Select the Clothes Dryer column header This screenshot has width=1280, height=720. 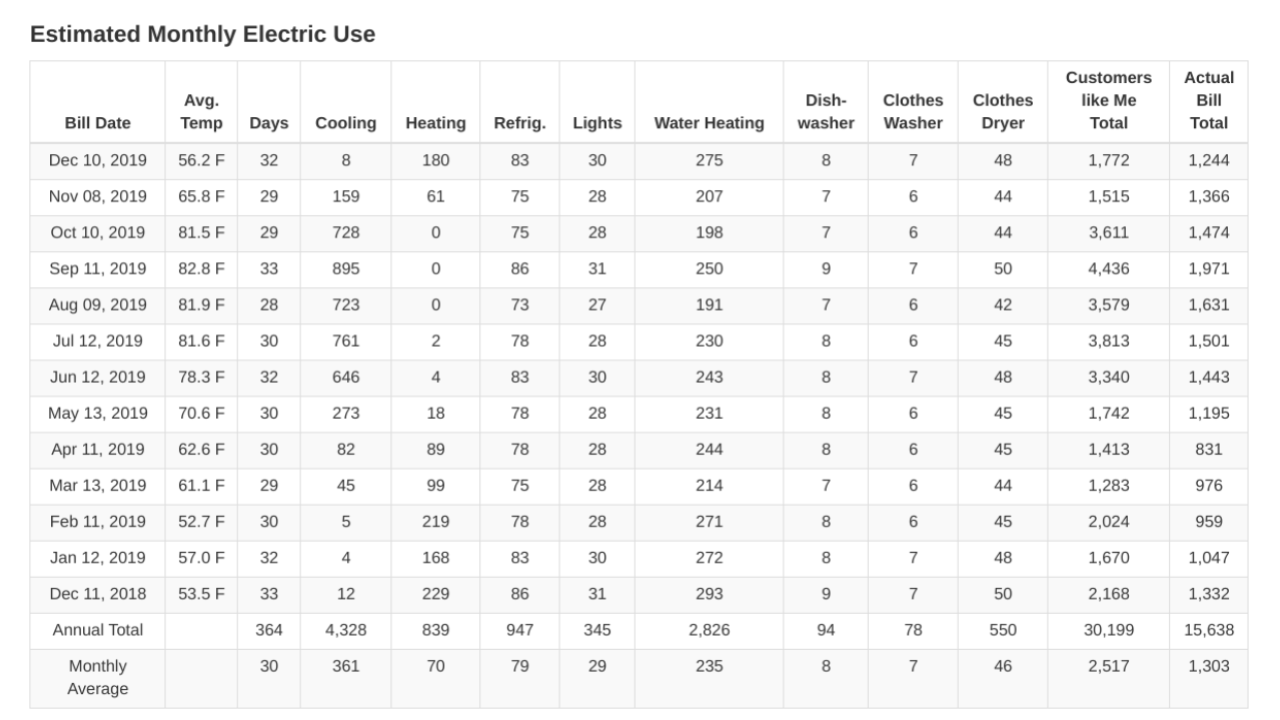(1003, 112)
